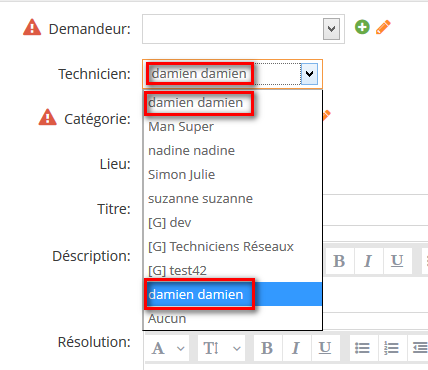
Task: Click the Demandeur warning triangle icon
Action: point(32,27)
